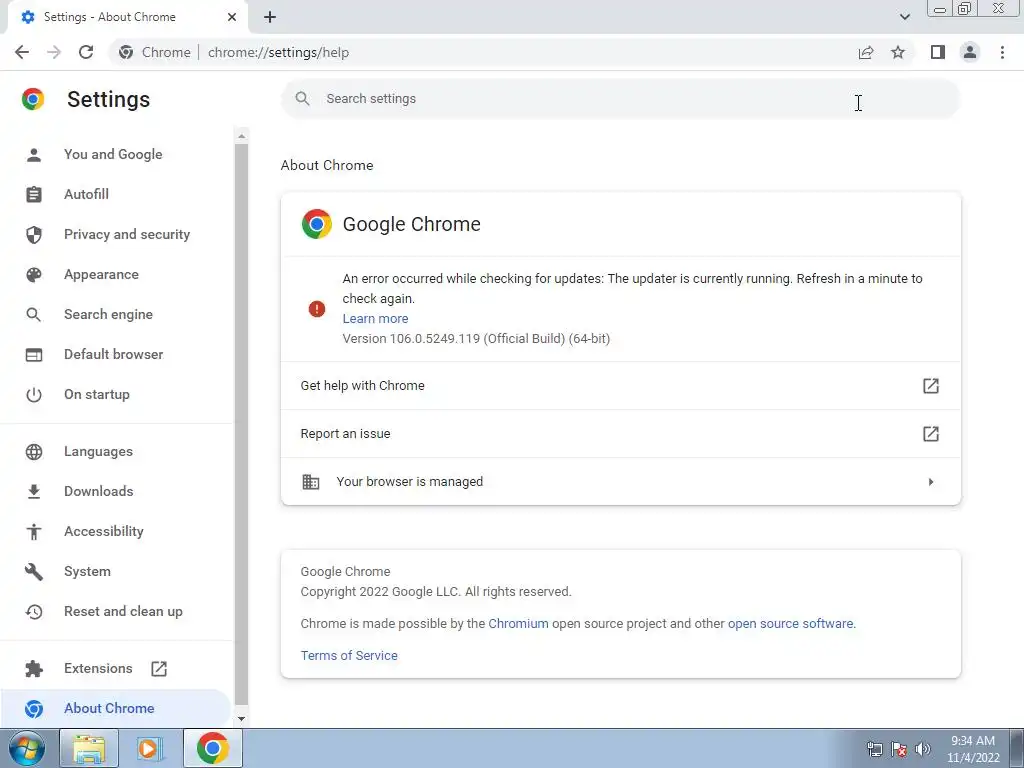This screenshot has height=768, width=1024.
Task: Open Autofill settings
Action: click(x=86, y=194)
